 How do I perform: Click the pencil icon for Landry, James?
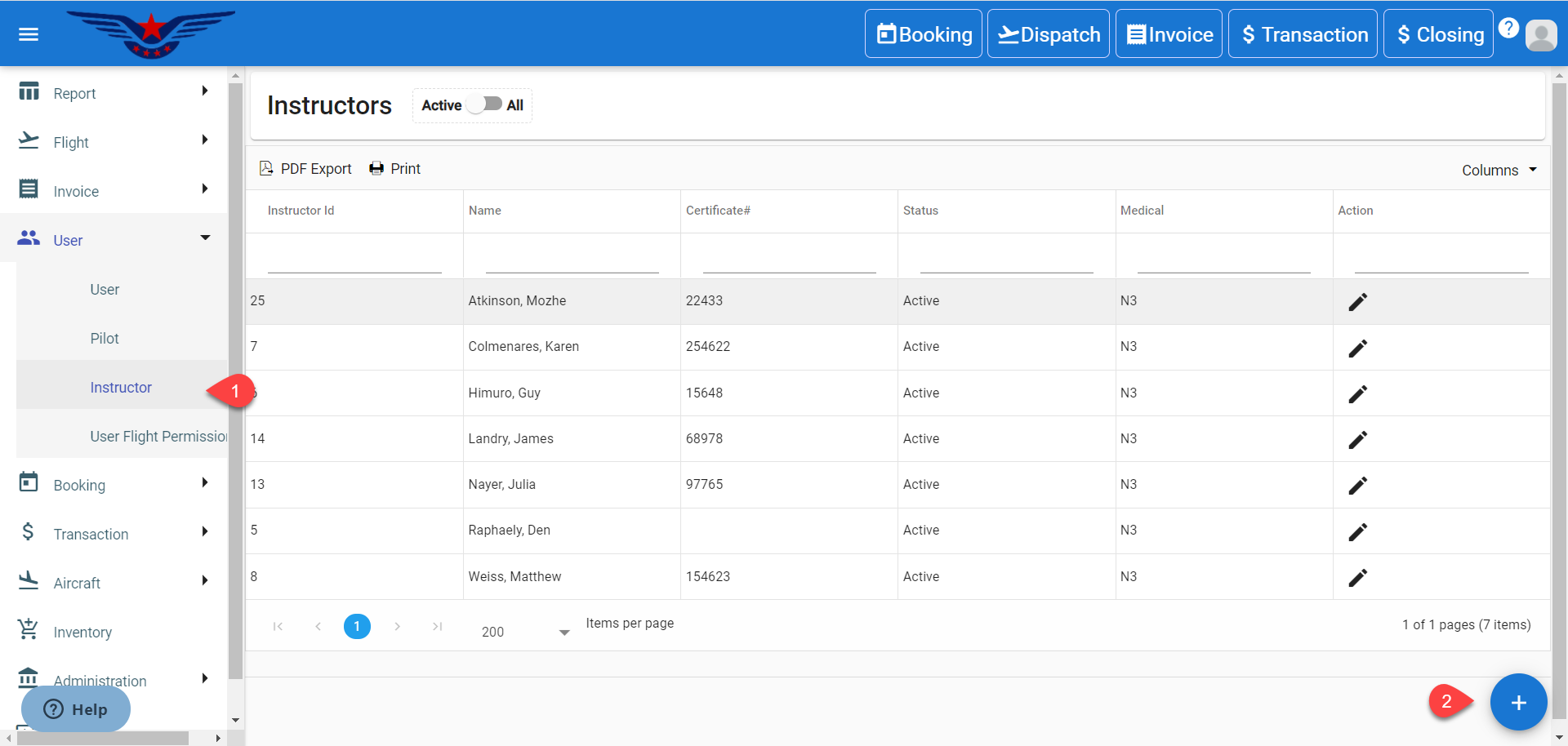tap(1357, 440)
